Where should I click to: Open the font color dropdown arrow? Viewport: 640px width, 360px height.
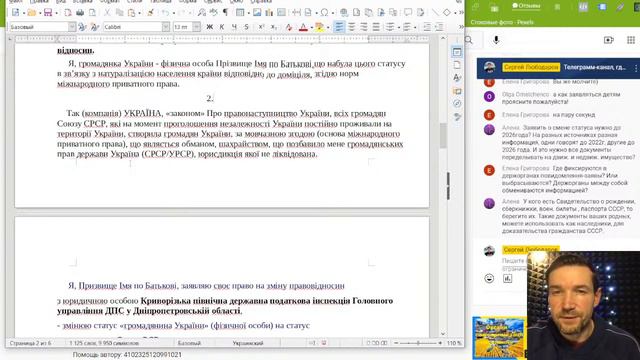pos(311,27)
